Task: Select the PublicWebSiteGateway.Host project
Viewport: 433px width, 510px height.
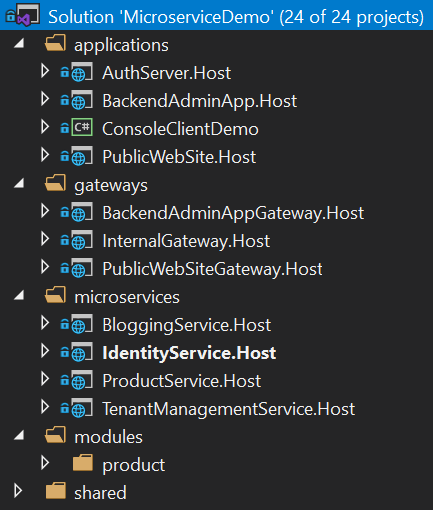Action: tap(212, 269)
